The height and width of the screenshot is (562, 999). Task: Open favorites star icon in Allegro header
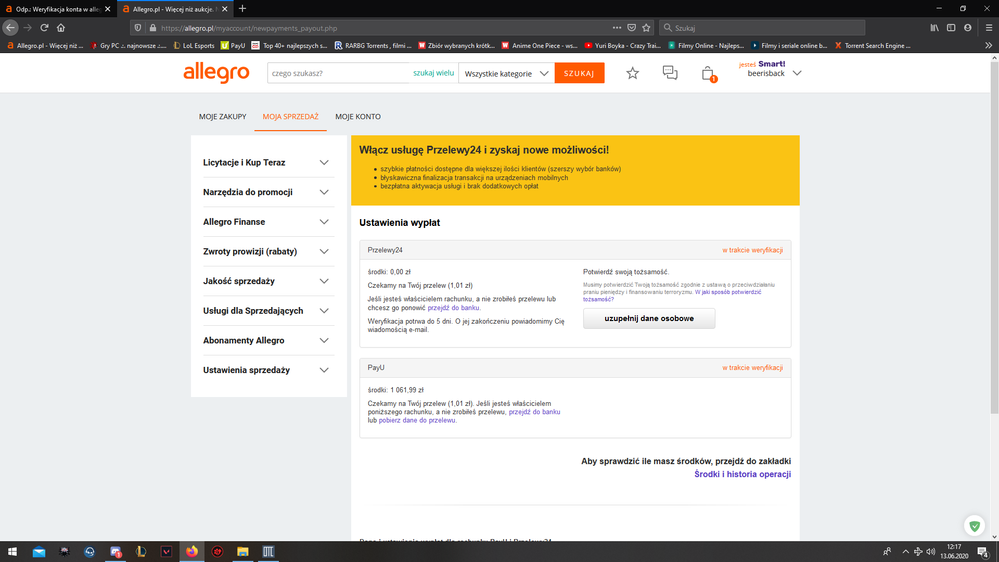(632, 73)
